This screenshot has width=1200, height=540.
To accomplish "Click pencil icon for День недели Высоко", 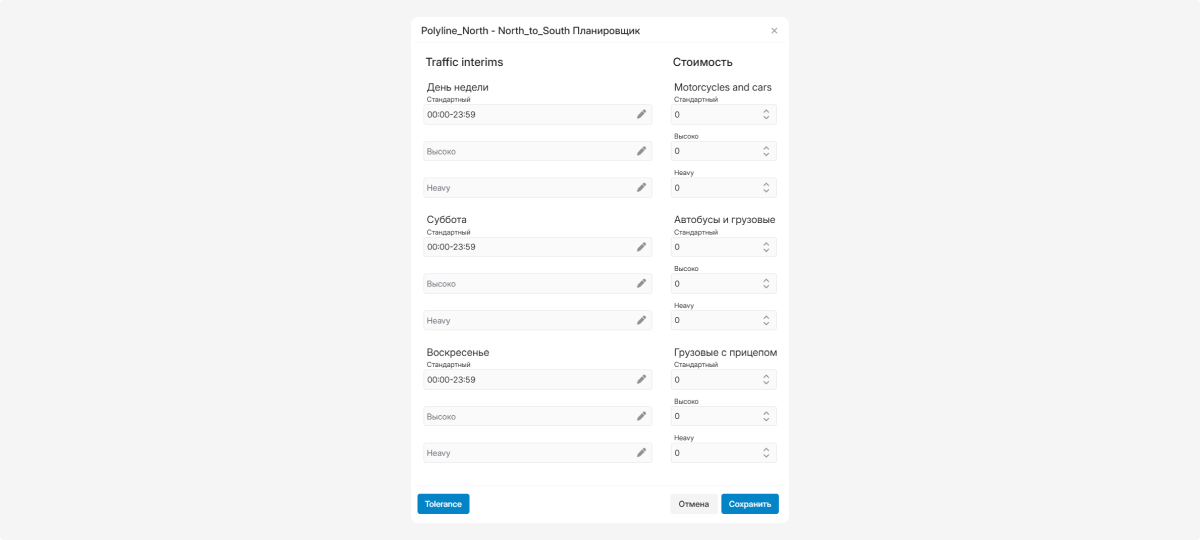I will point(642,151).
